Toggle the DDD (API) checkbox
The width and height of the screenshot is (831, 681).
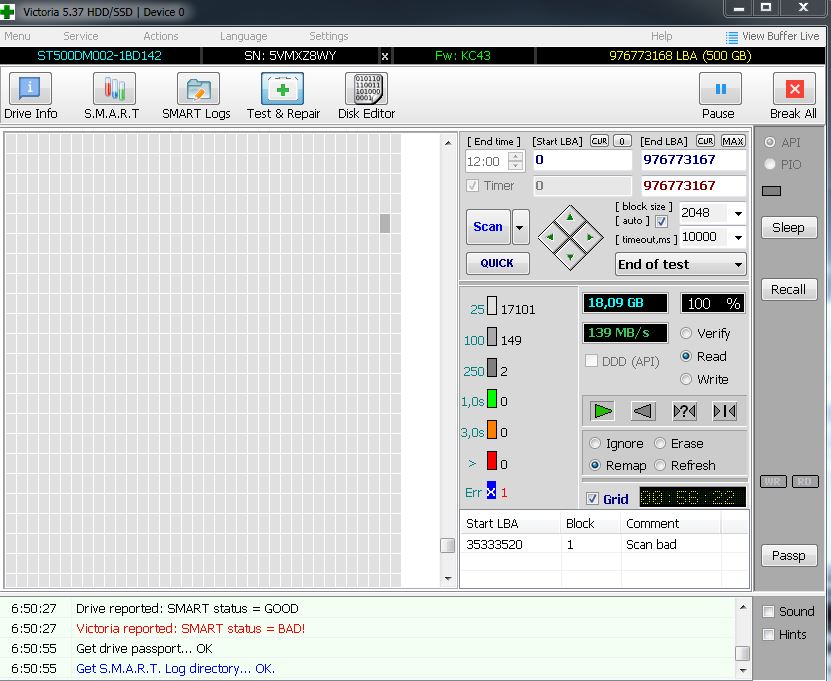pyautogui.click(x=591, y=361)
